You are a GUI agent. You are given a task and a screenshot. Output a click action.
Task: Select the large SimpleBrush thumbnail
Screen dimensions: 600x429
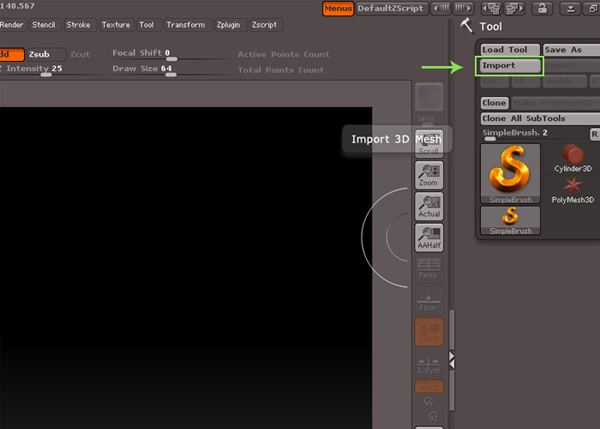click(x=510, y=173)
